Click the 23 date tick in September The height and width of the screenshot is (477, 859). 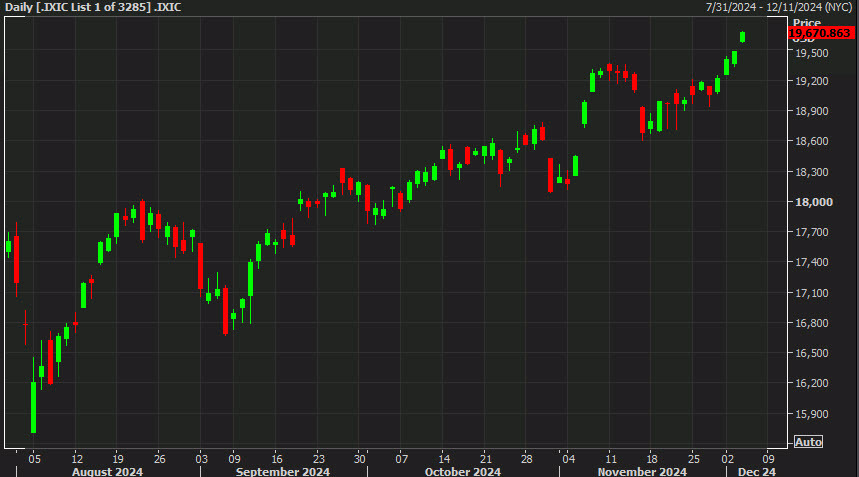point(319,459)
